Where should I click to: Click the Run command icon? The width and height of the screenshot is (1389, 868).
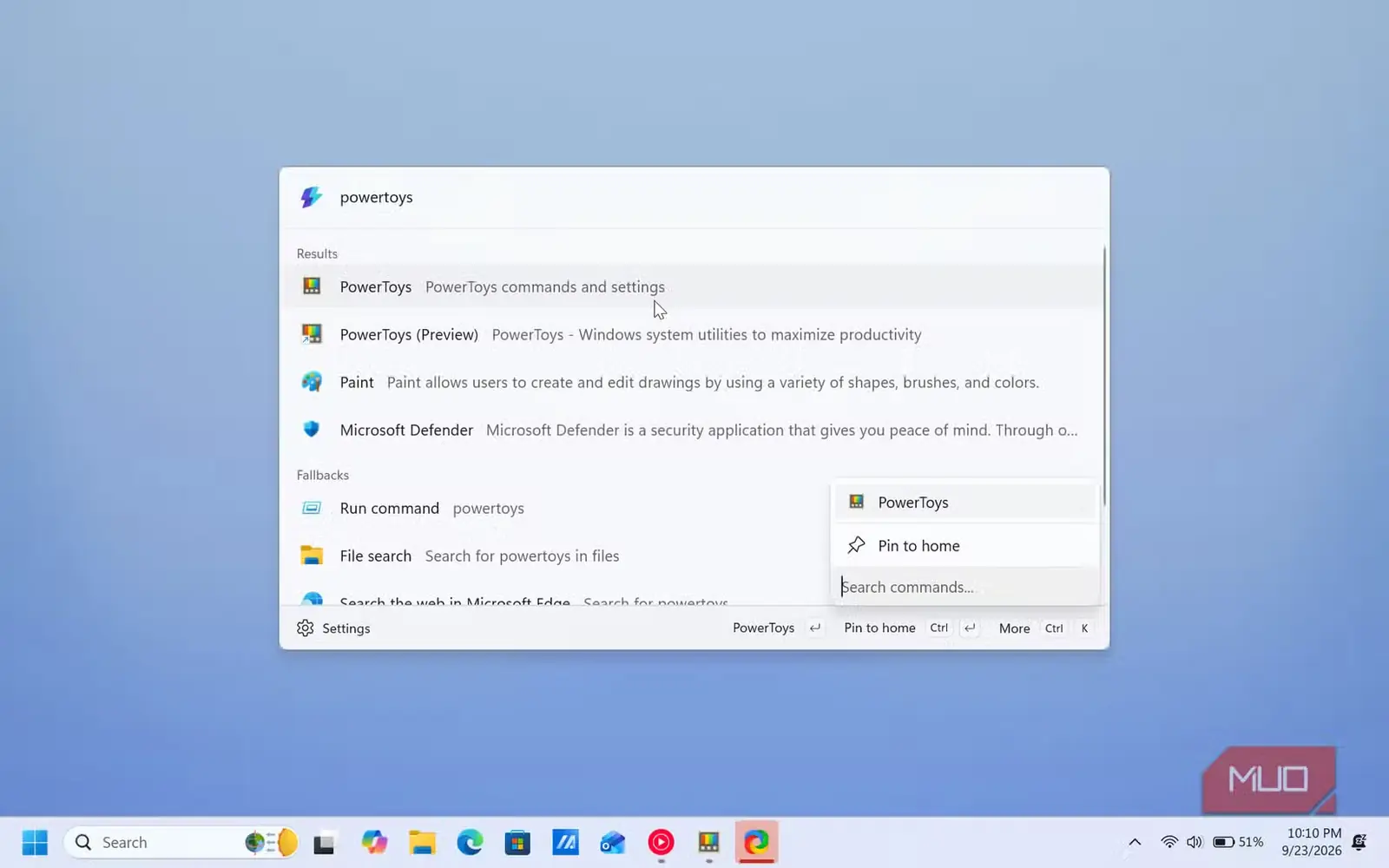click(x=312, y=508)
